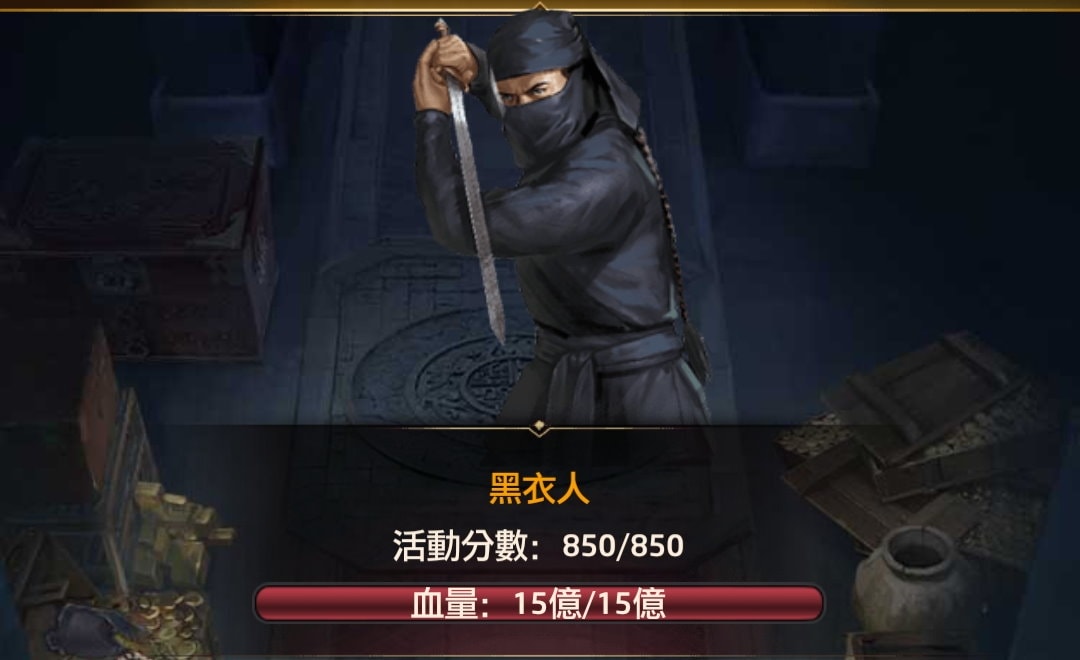Tap the clay jar beside the crates

[x=909, y=577]
